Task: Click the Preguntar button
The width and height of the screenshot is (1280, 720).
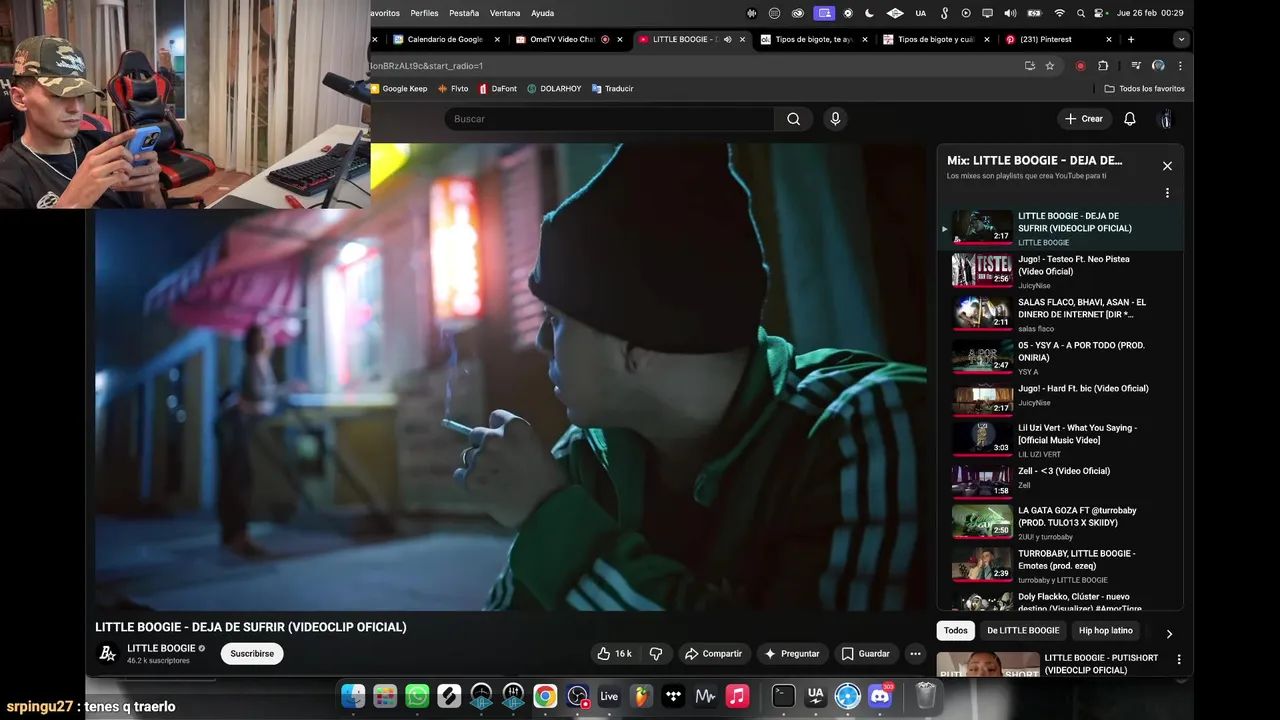Action: pyautogui.click(x=792, y=654)
